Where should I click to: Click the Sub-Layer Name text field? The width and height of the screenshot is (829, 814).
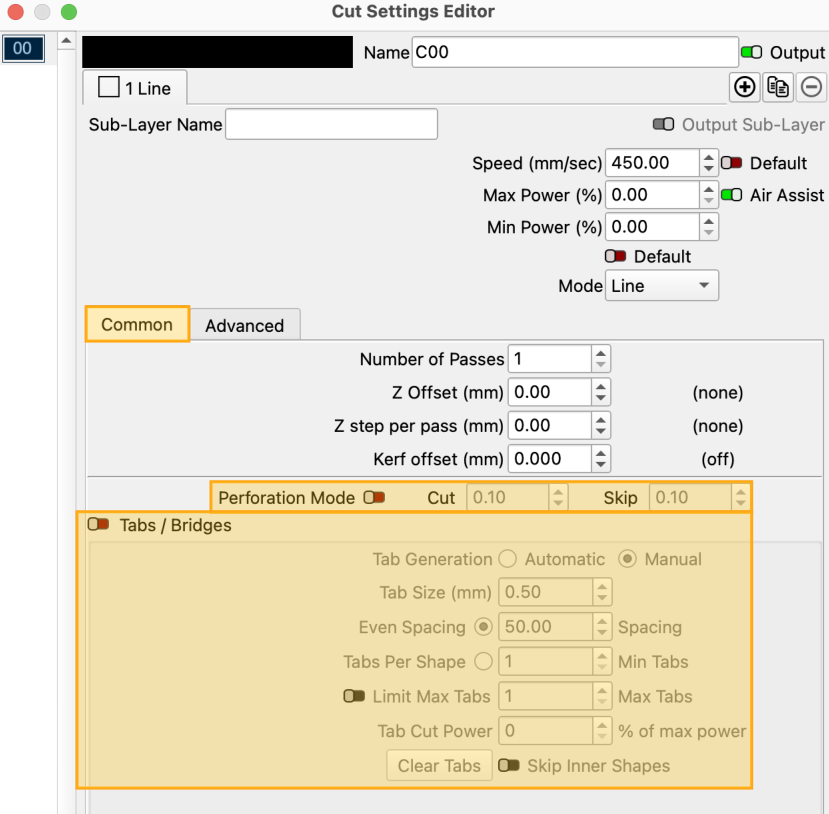point(331,124)
